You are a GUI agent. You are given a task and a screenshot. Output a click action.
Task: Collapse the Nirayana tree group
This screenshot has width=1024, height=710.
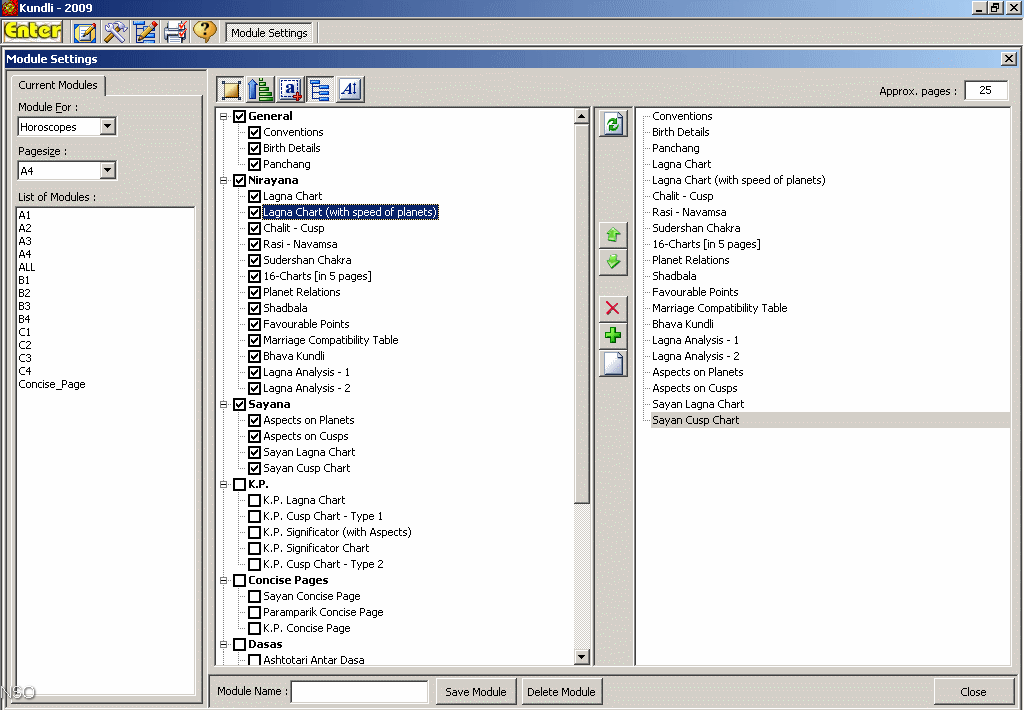(224, 181)
